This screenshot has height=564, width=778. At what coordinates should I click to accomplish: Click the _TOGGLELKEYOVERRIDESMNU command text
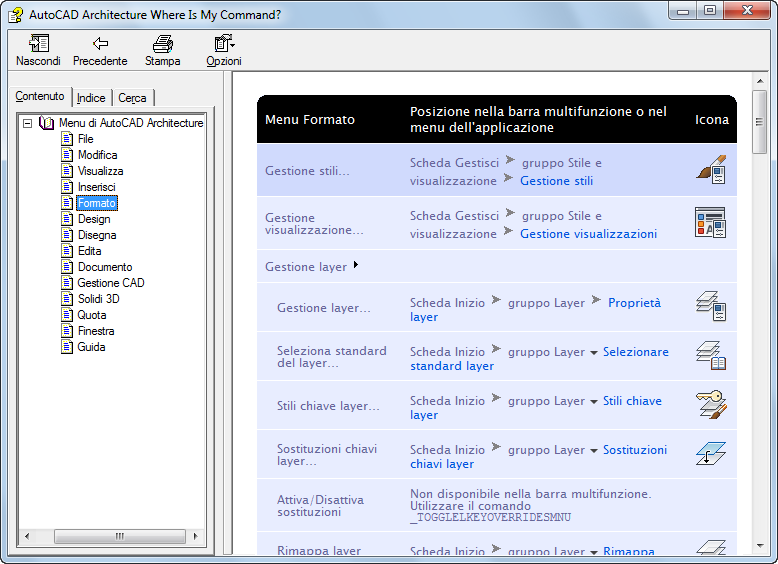tap(490, 517)
